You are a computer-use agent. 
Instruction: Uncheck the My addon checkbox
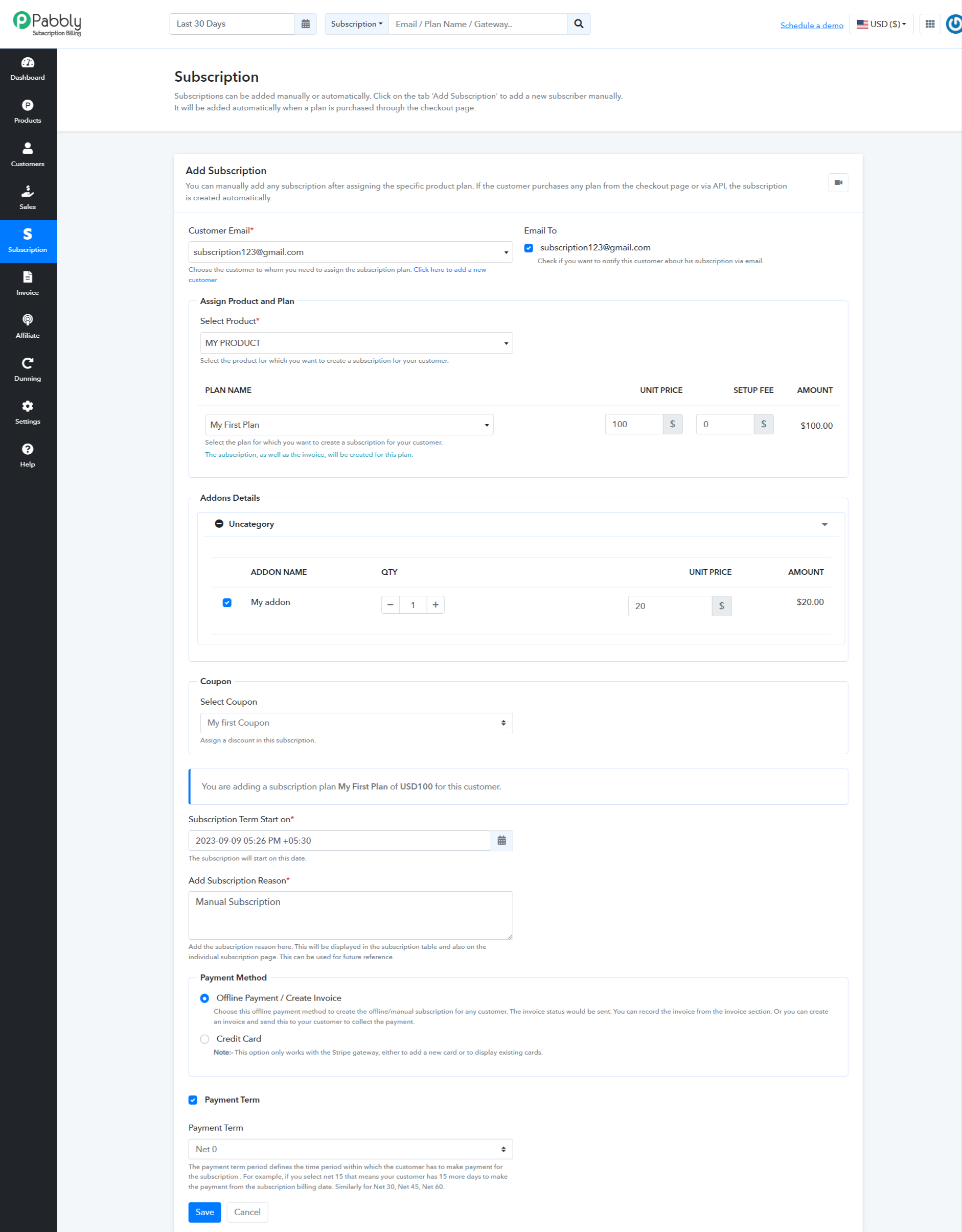click(x=227, y=602)
